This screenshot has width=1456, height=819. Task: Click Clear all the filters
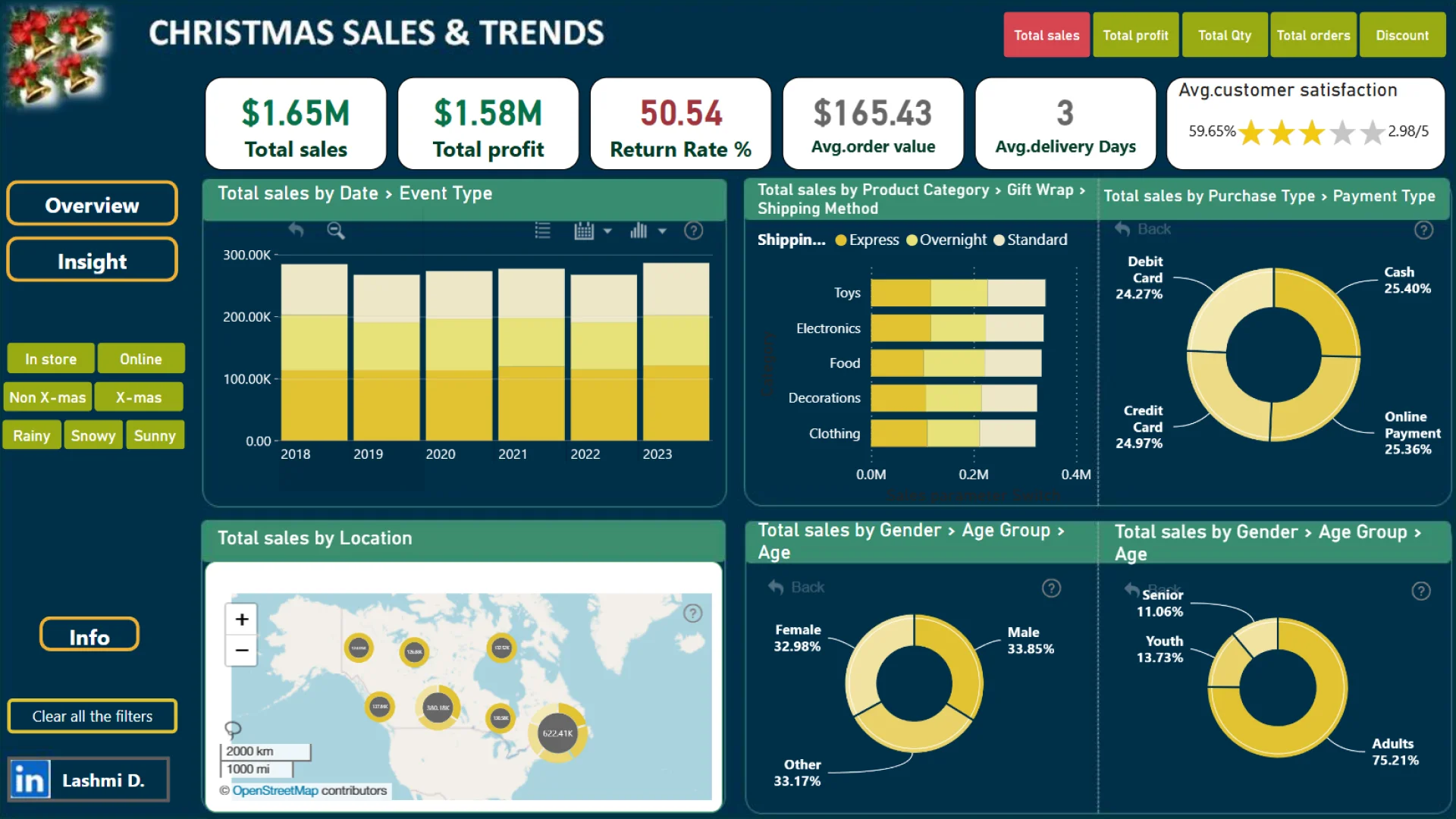tap(92, 716)
